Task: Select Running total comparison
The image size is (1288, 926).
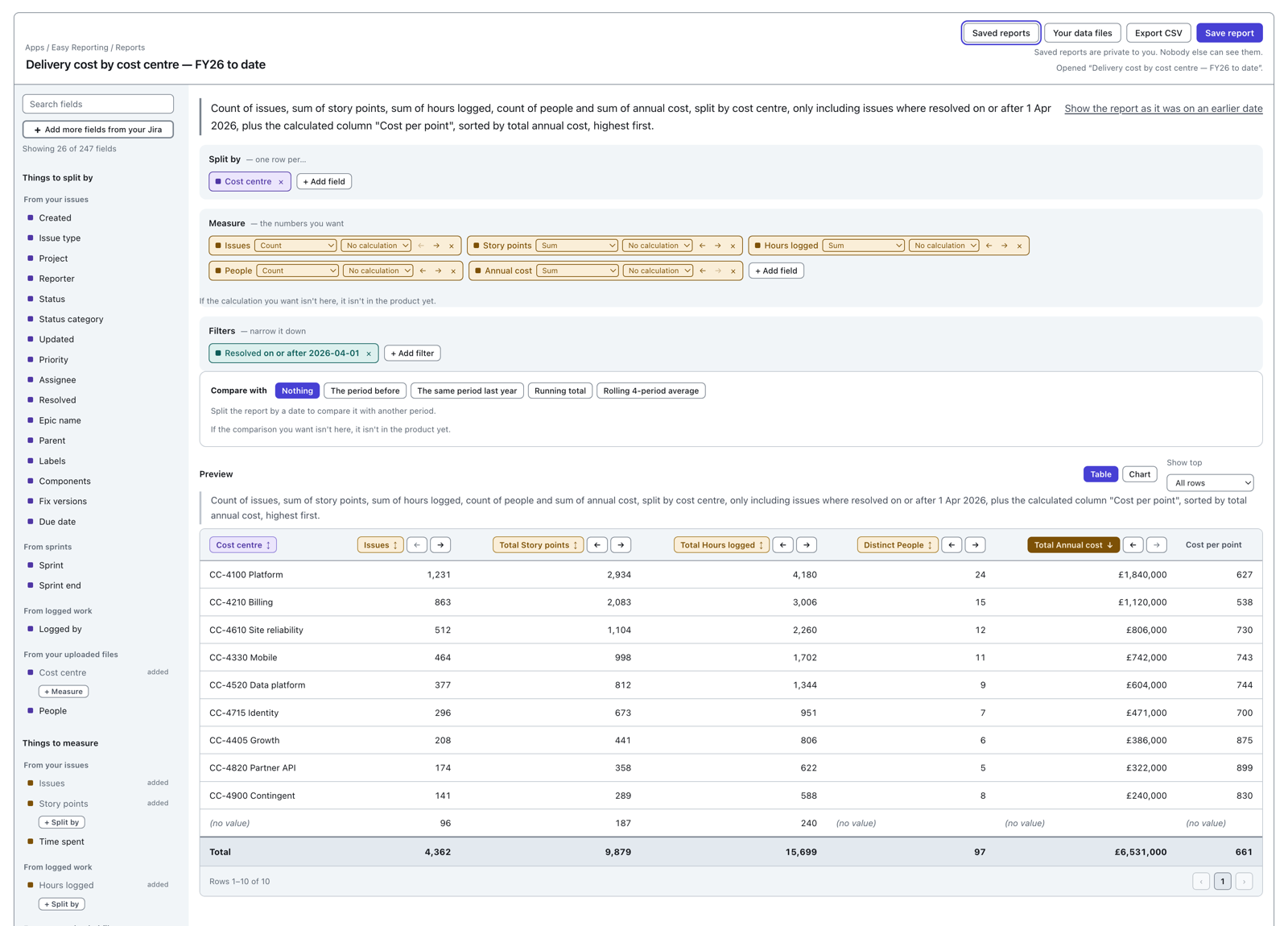Action: click(560, 391)
